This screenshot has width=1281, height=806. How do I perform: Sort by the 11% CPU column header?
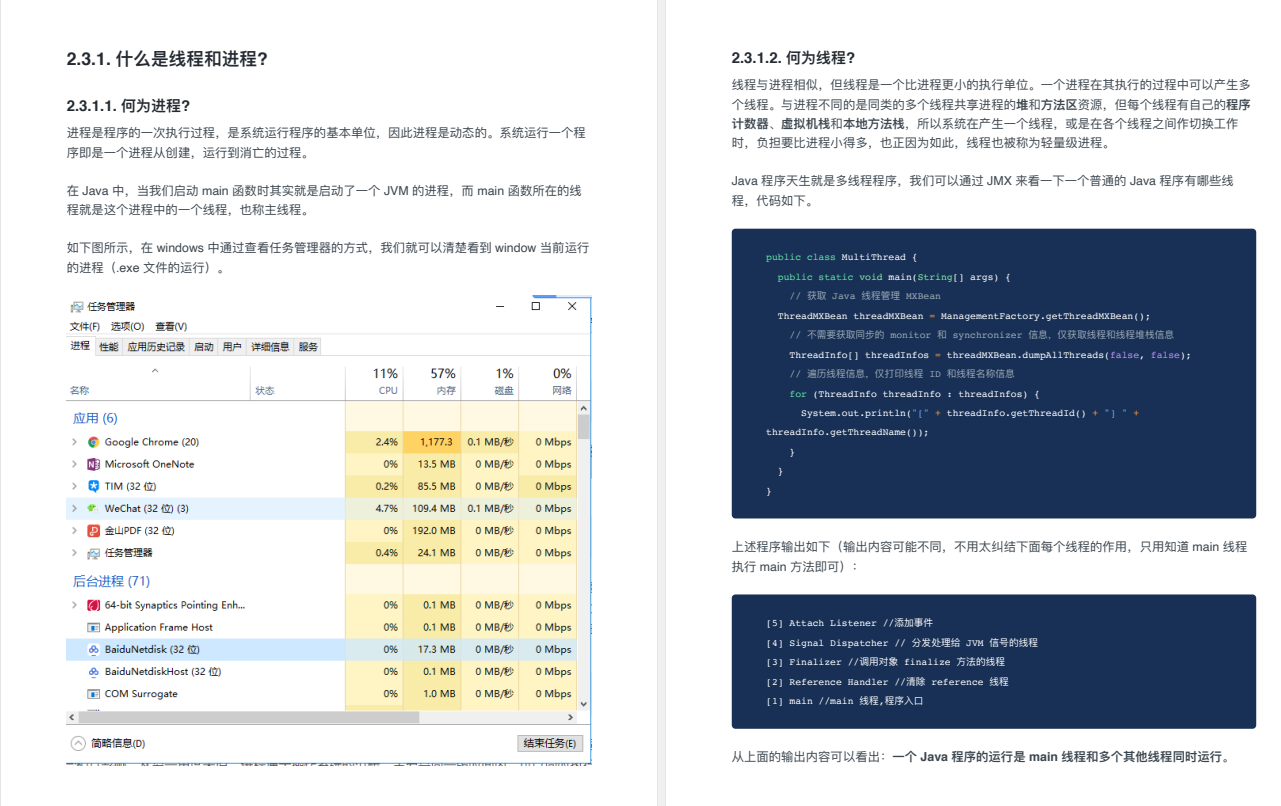pyautogui.click(x=373, y=381)
